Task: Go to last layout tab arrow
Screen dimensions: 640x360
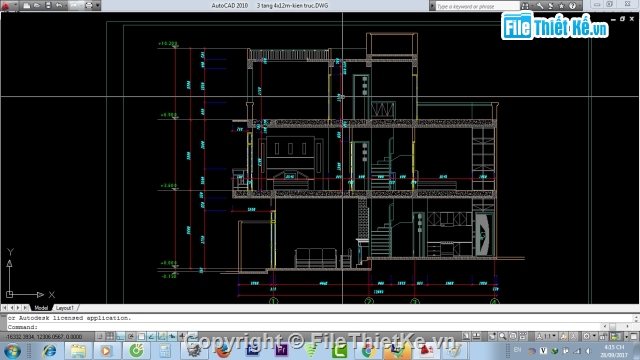Action: click(x=25, y=308)
